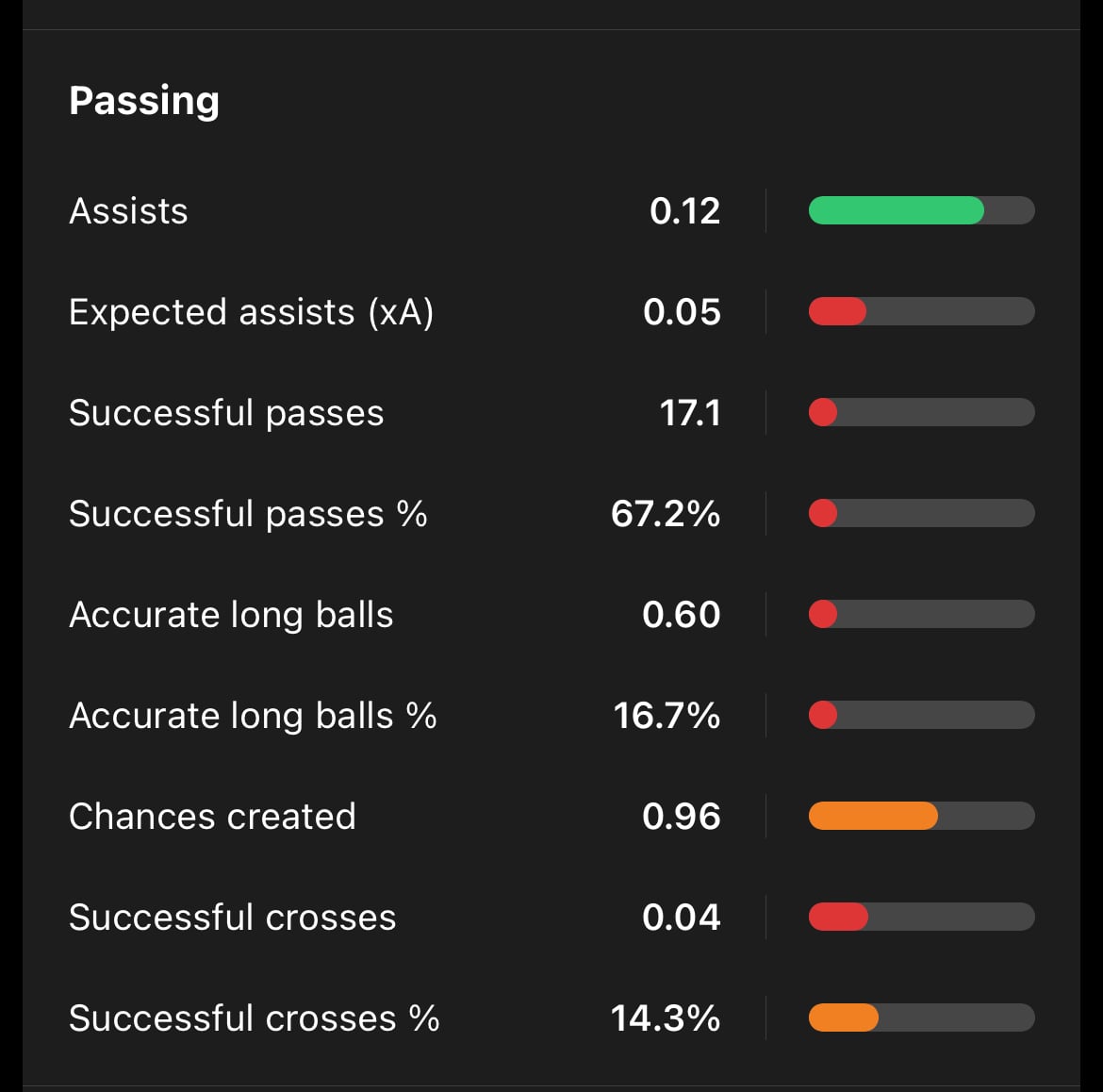Tap the 16.7% long balls value
Image resolution: width=1103 pixels, height=1092 pixels.
666,716
